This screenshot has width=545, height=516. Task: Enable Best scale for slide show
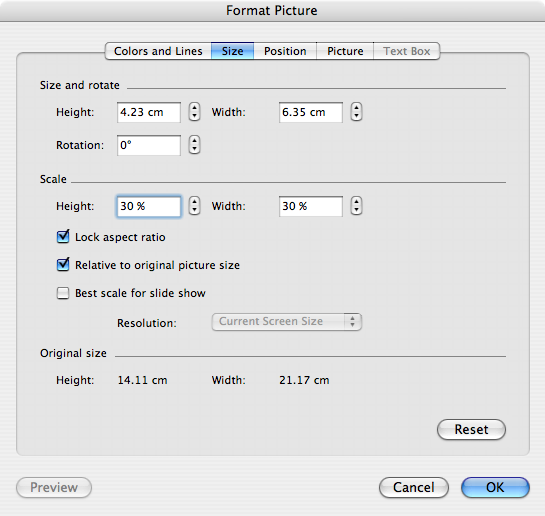point(63,293)
